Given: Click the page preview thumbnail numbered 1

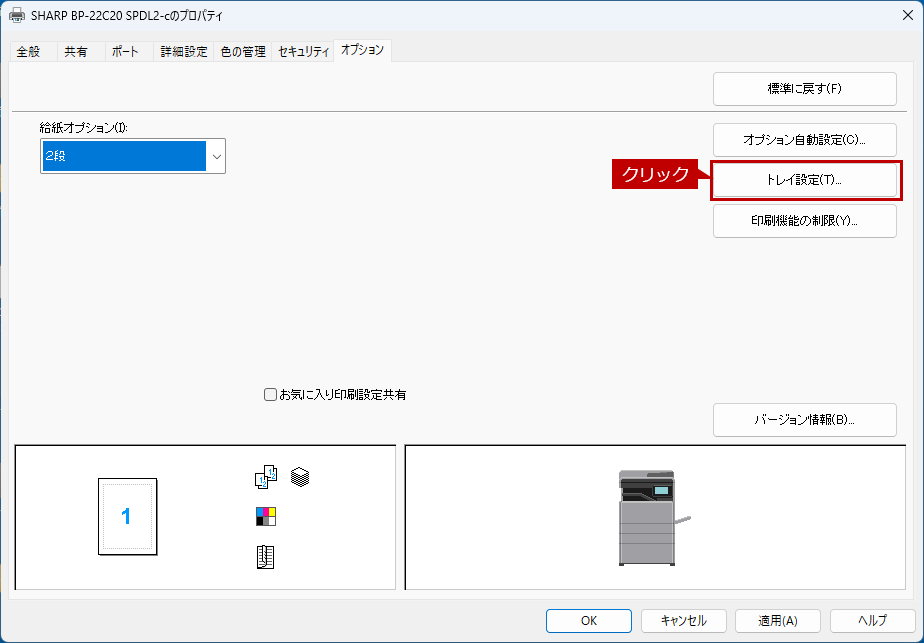Looking at the screenshot, I should 127,516.
